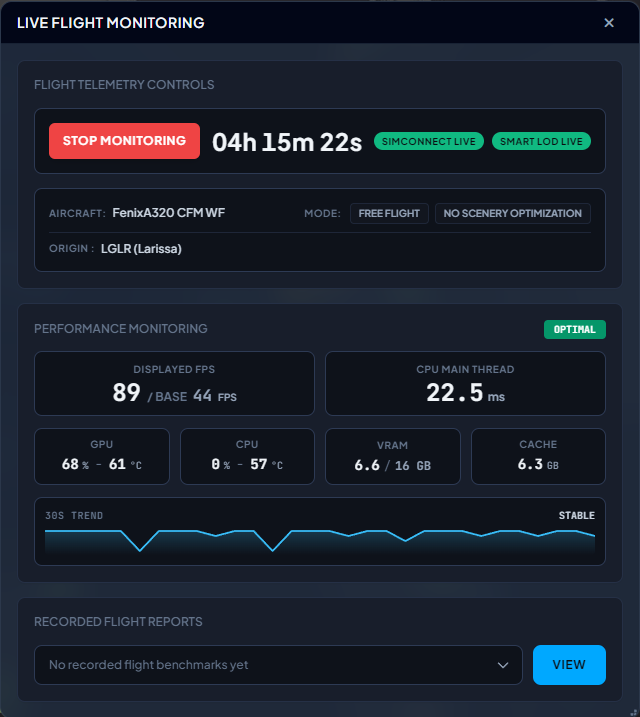The height and width of the screenshot is (717, 640).
Task: Close the Live Flight Monitoring dialog
Action: click(609, 22)
